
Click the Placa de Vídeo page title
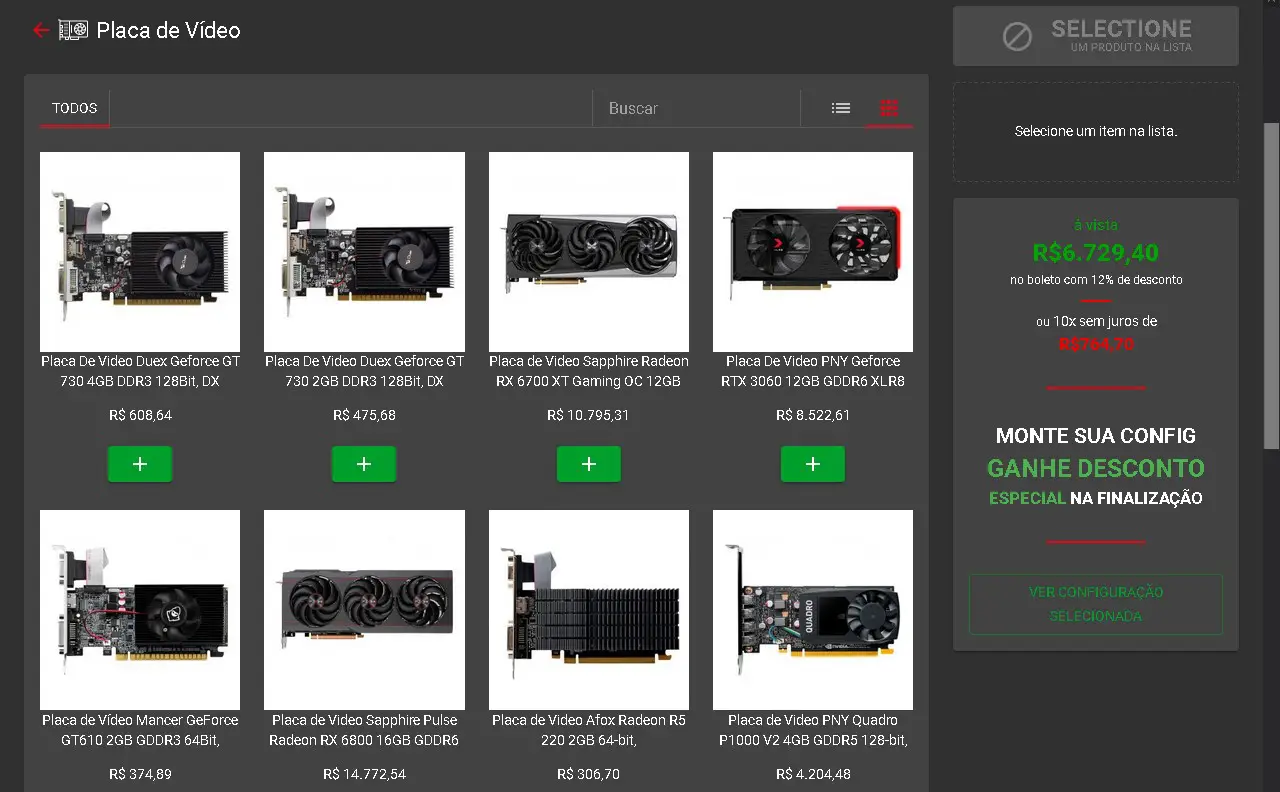pos(168,30)
